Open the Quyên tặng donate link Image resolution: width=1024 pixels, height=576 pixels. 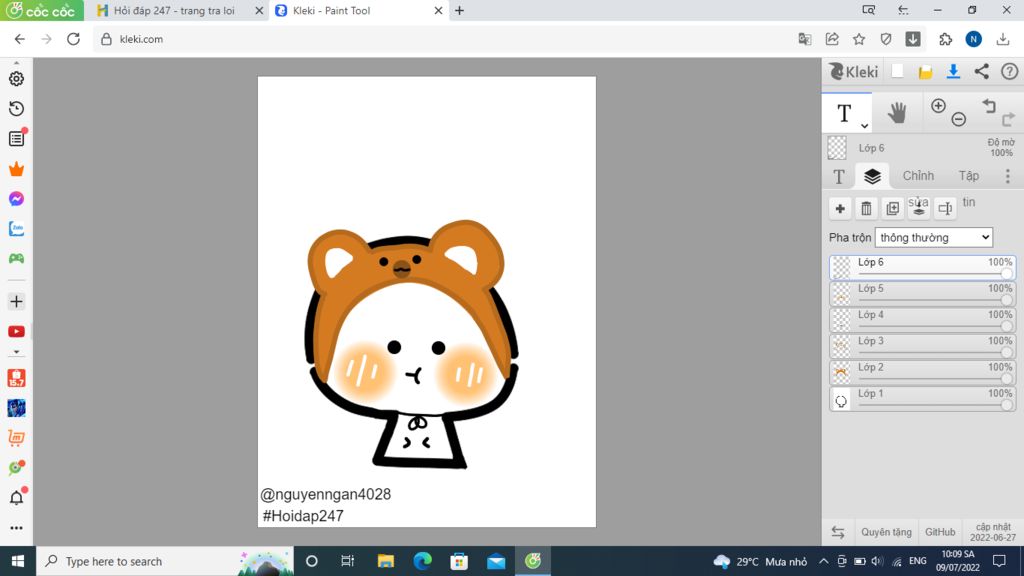pyautogui.click(x=886, y=532)
